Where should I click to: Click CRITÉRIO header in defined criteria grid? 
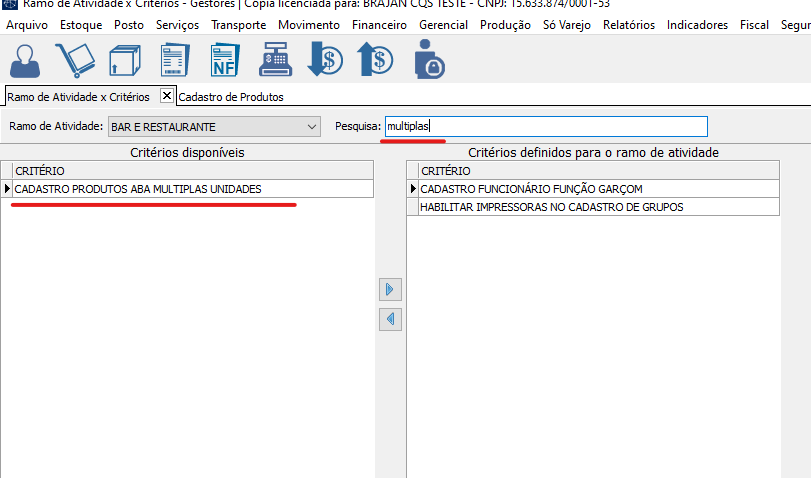pyautogui.click(x=598, y=171)
